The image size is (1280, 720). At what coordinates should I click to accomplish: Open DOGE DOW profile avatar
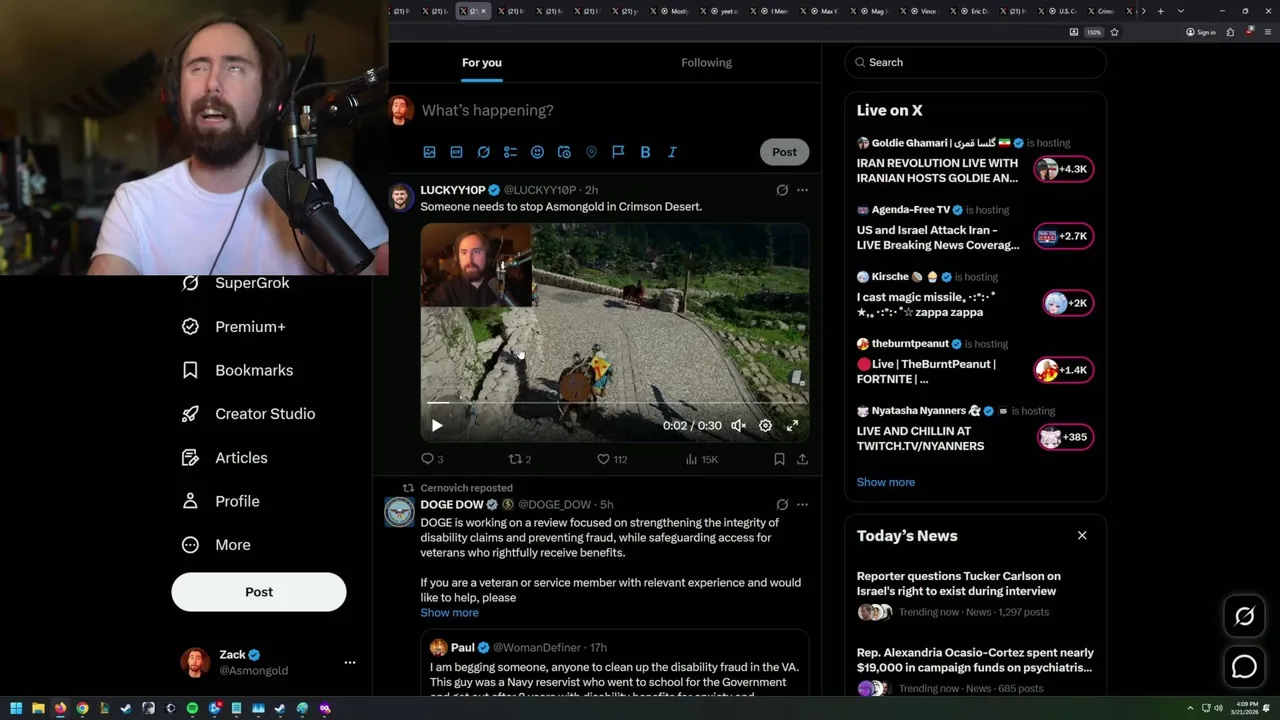tap(400, 512)
